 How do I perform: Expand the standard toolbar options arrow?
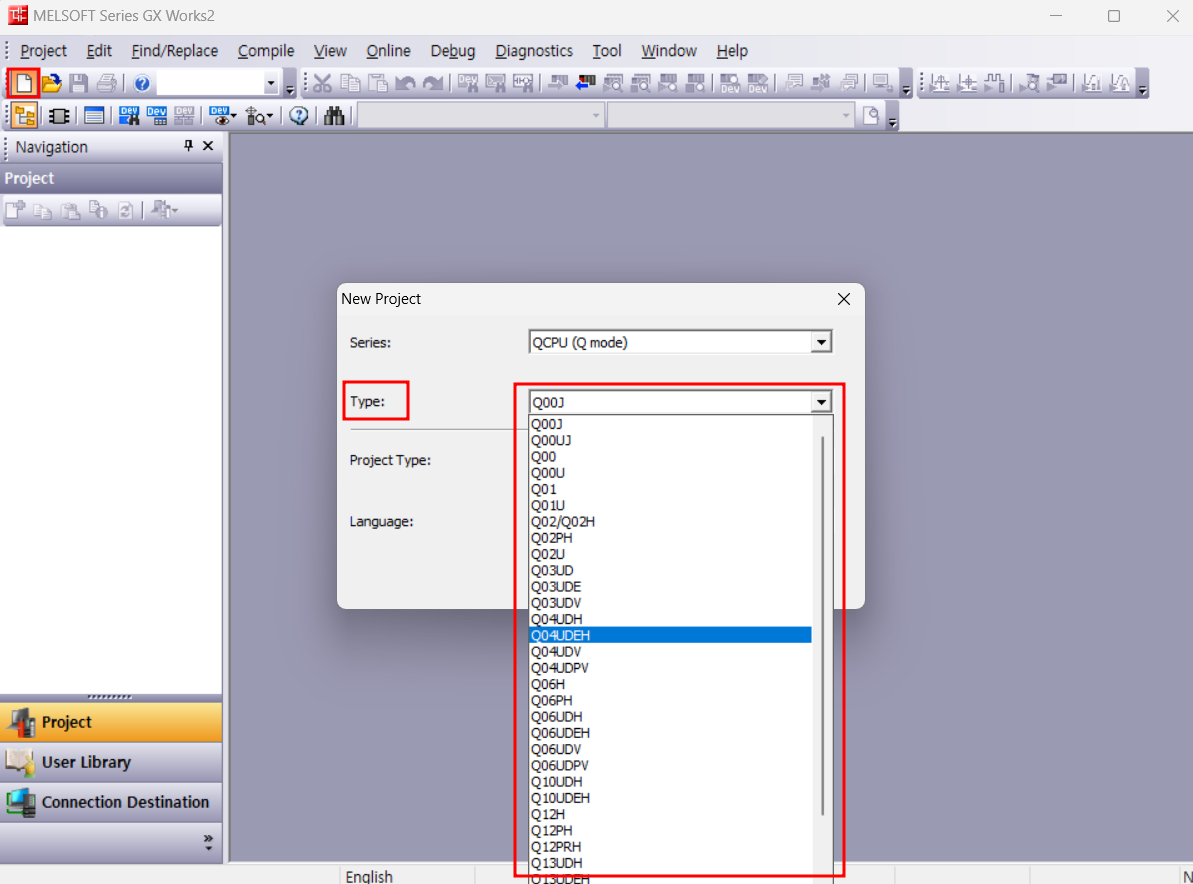pyautogui.click(x=290, y=84)
